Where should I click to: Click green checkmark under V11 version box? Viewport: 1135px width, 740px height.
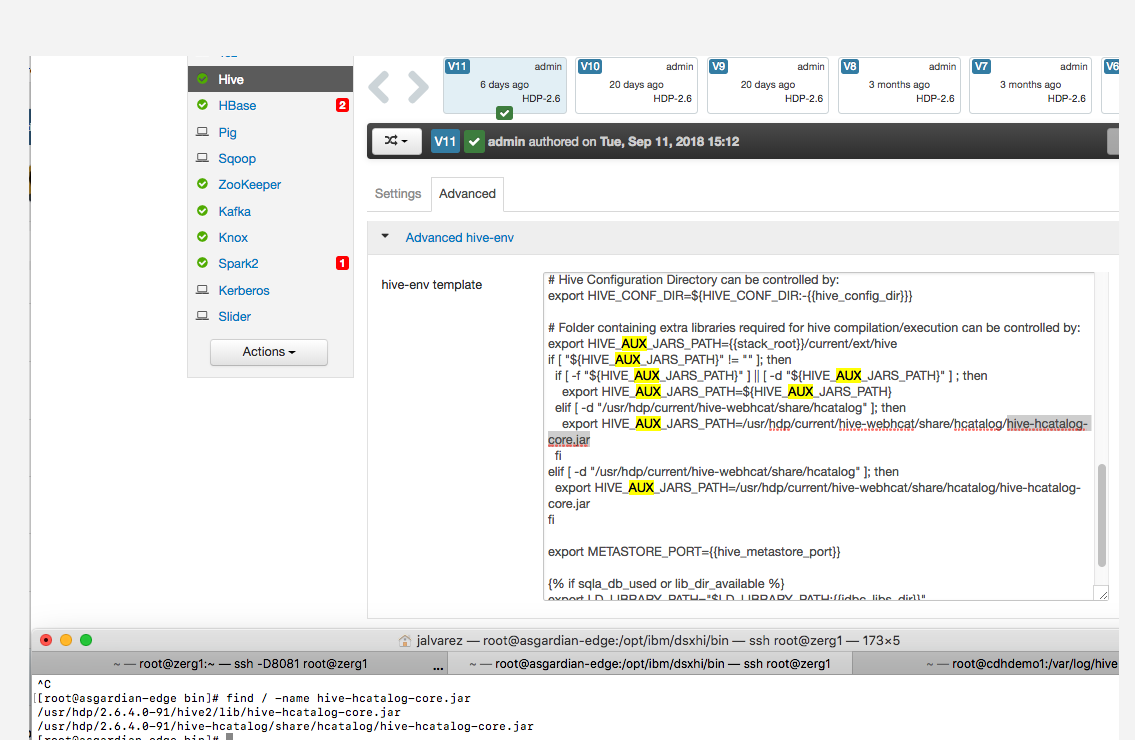point(504,113)
